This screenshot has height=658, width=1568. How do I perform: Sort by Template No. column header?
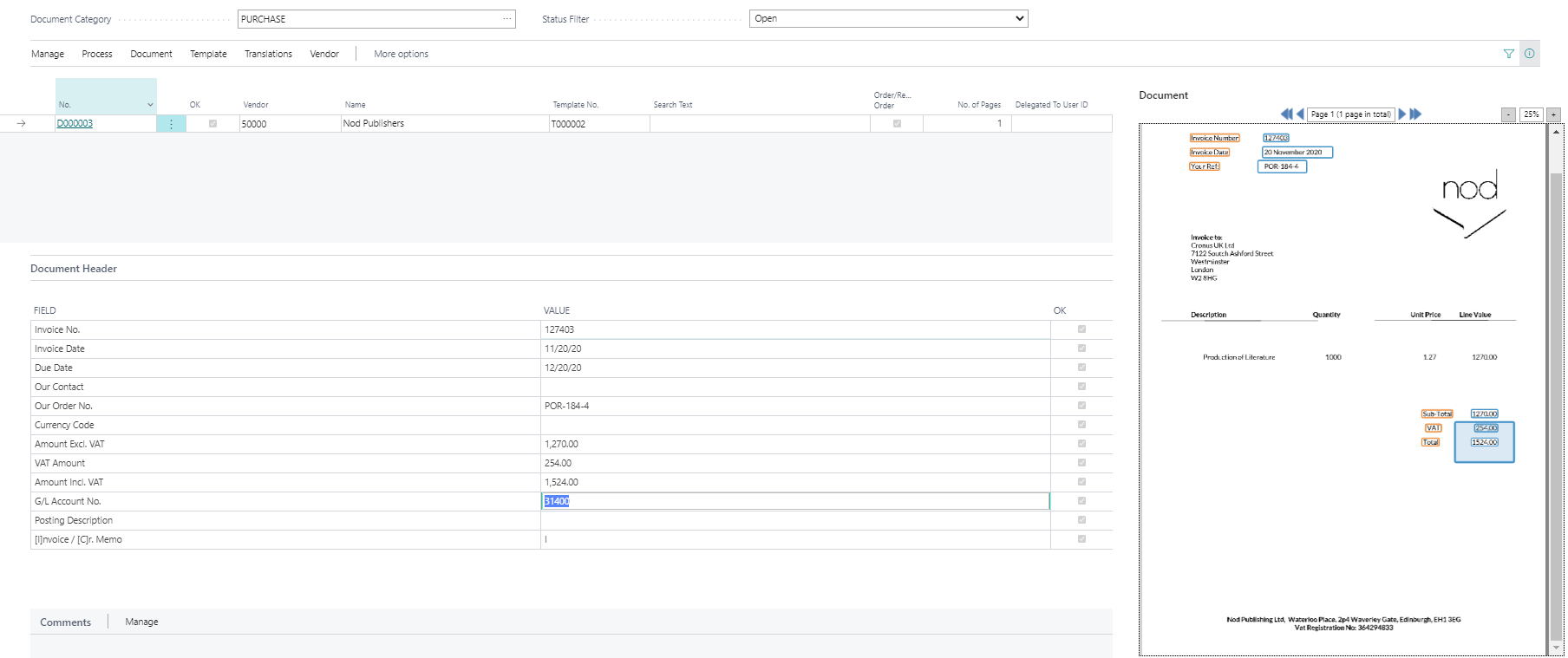tap(576, 105)
